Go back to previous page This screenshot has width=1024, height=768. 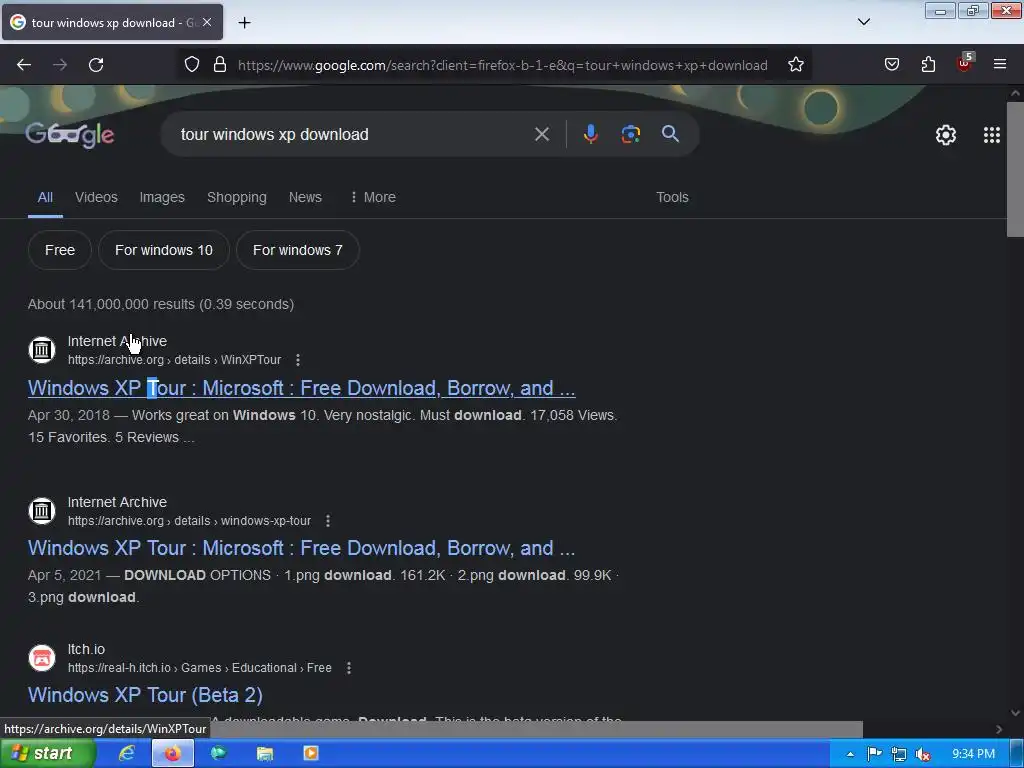click(24, 65)
